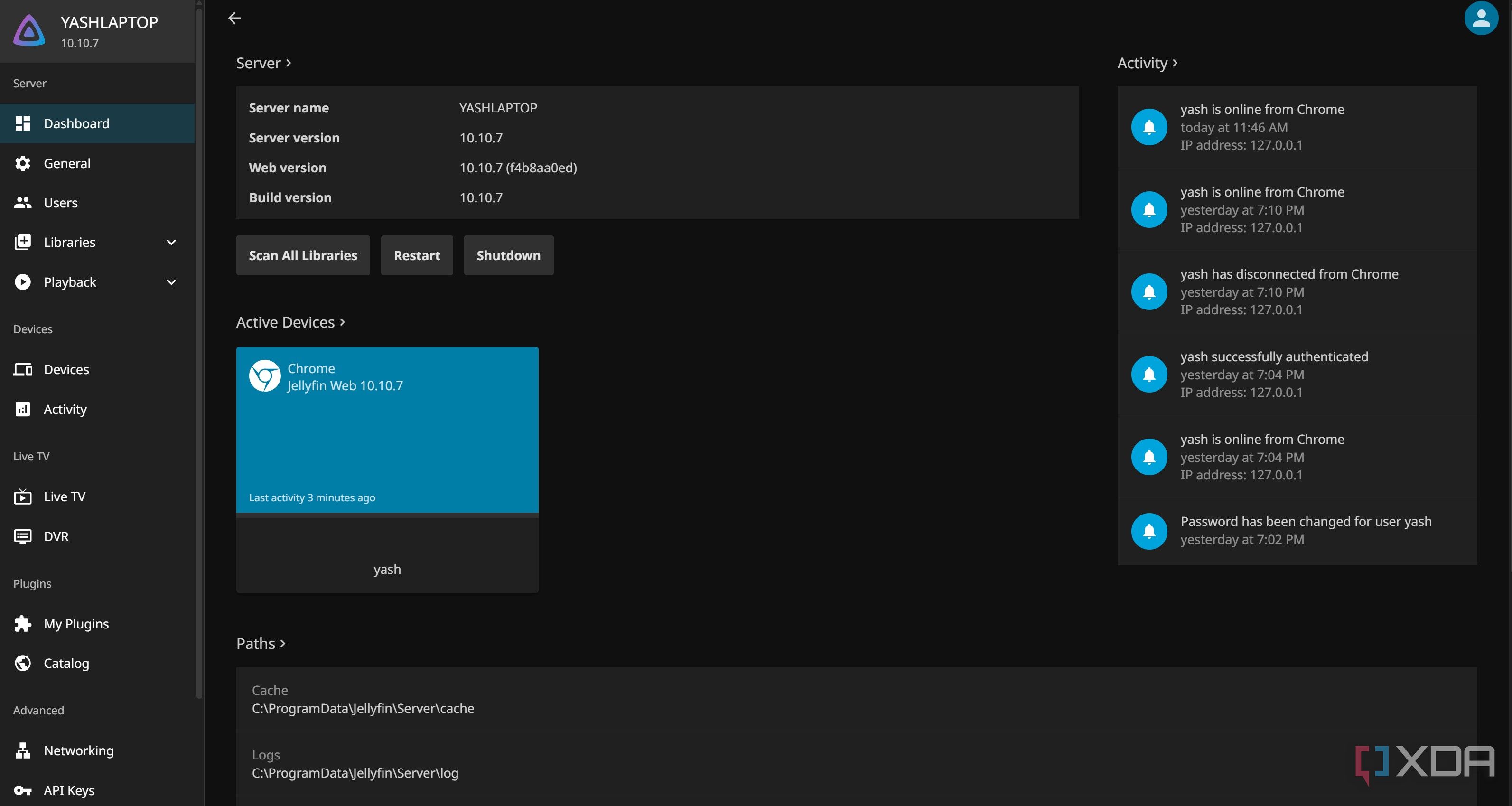Go to the DVR menu item
The width and height of the screenshot is (1512, 806).
(56, 536)
